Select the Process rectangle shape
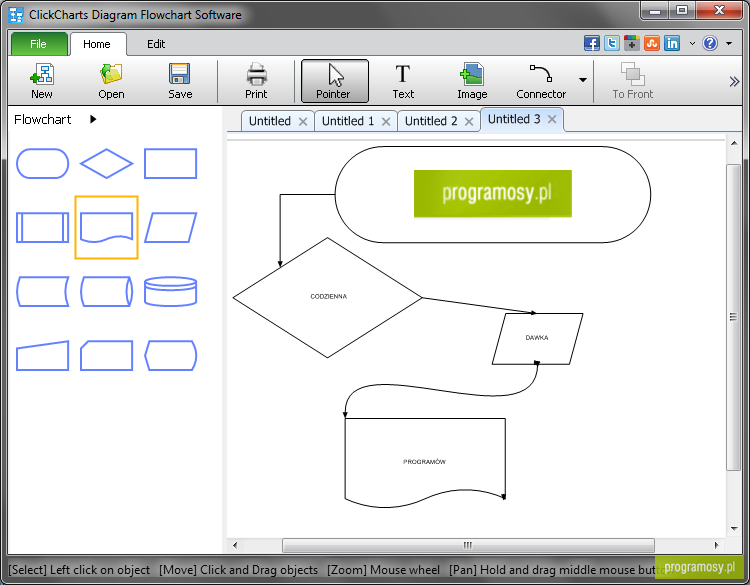This screenshot has height=585, width=750. [x=170, y=164]
